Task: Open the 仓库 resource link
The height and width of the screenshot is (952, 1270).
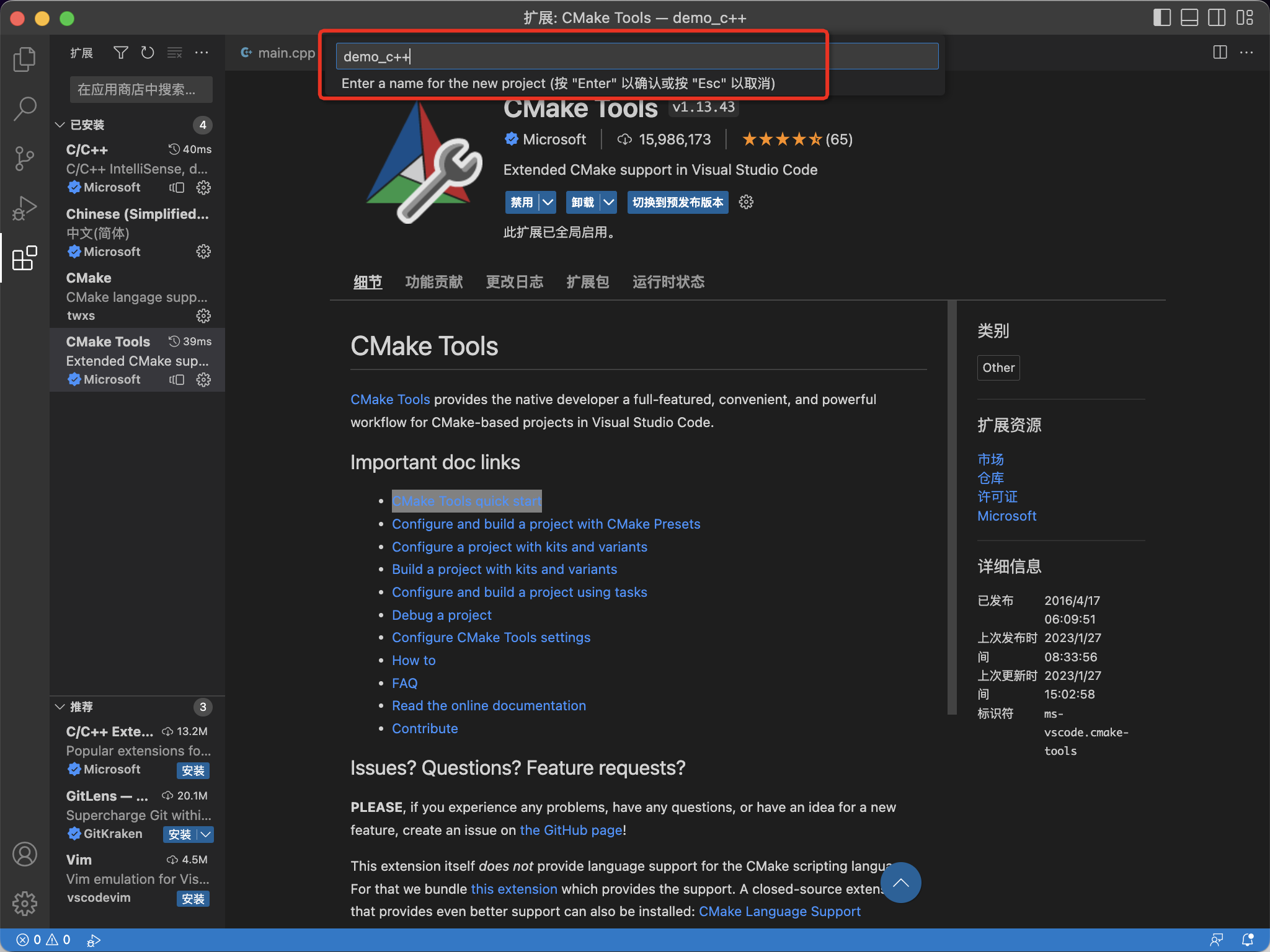Action: (x=990, y=478)
